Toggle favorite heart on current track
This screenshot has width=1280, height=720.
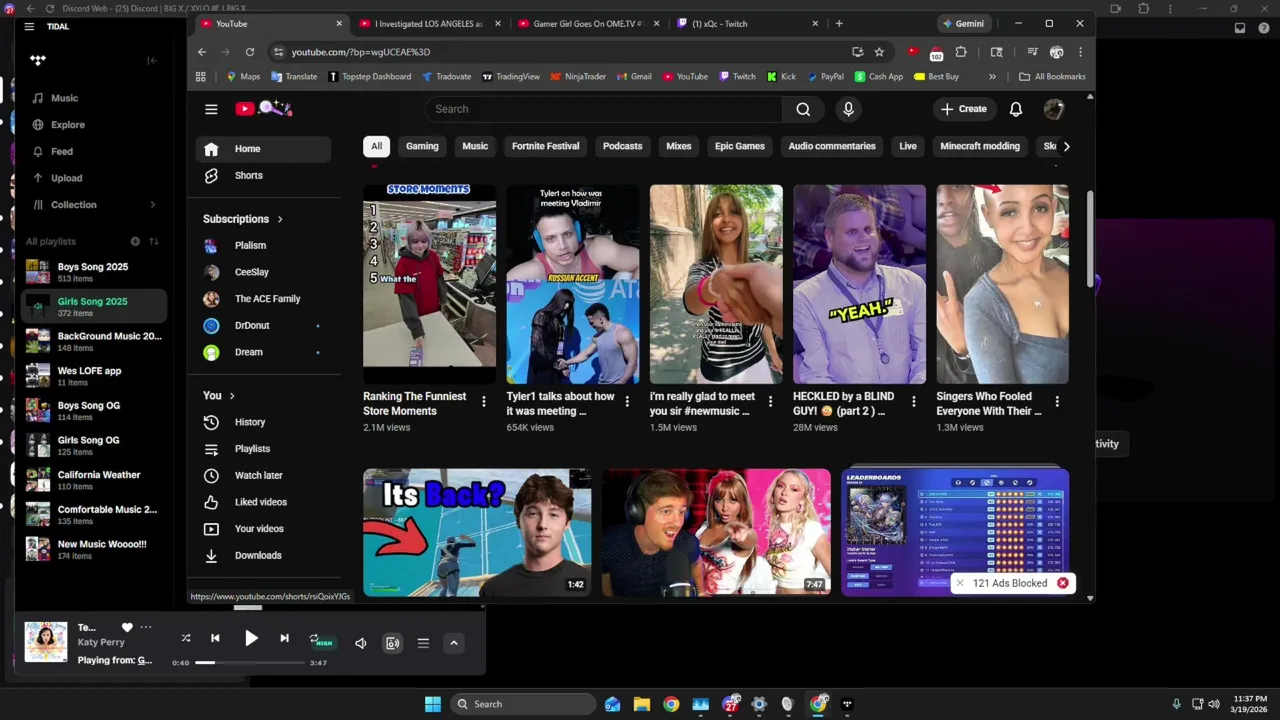tap(127, 627)
